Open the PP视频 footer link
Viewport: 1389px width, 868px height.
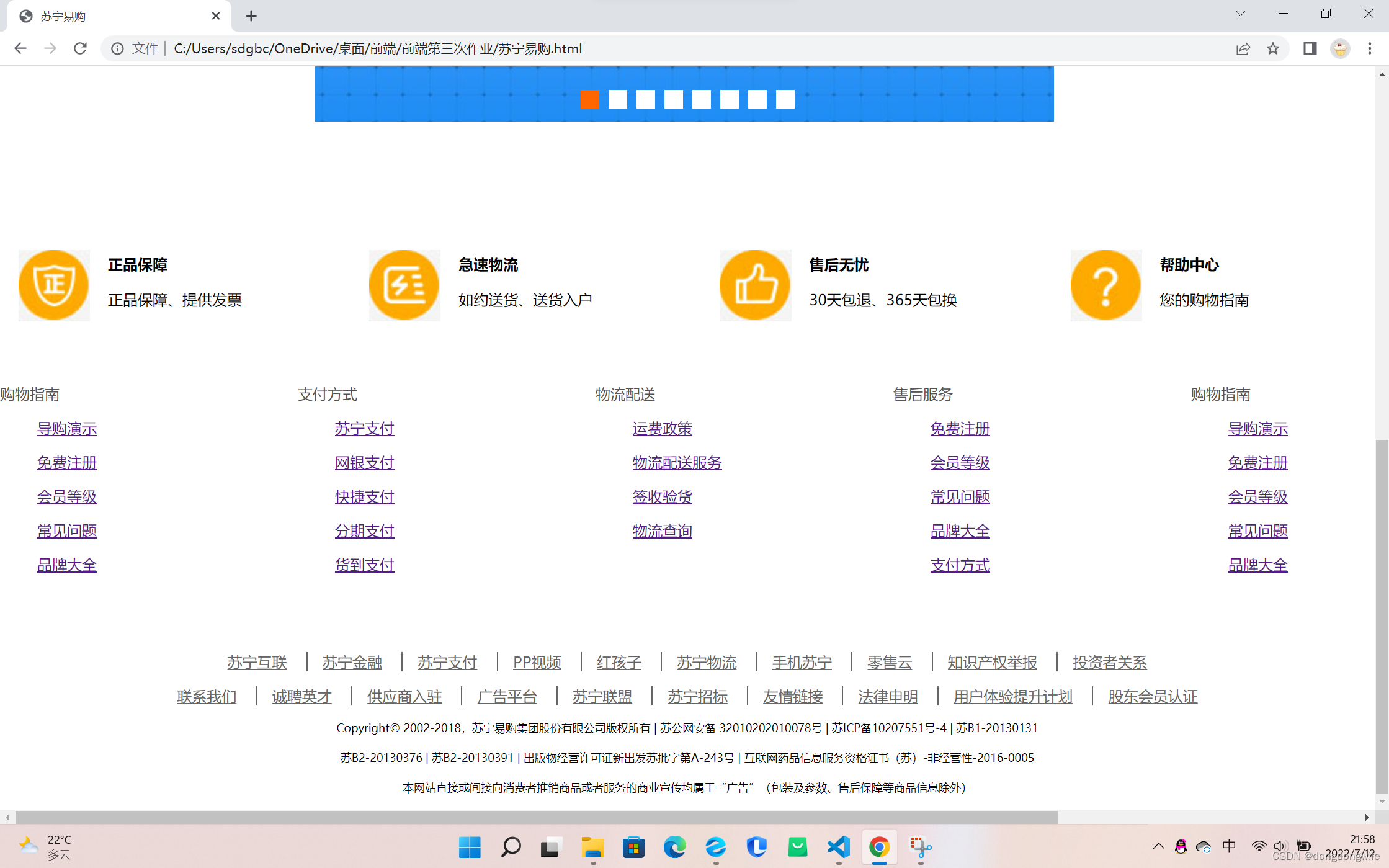pyautogui.click(x=537, y=663)
